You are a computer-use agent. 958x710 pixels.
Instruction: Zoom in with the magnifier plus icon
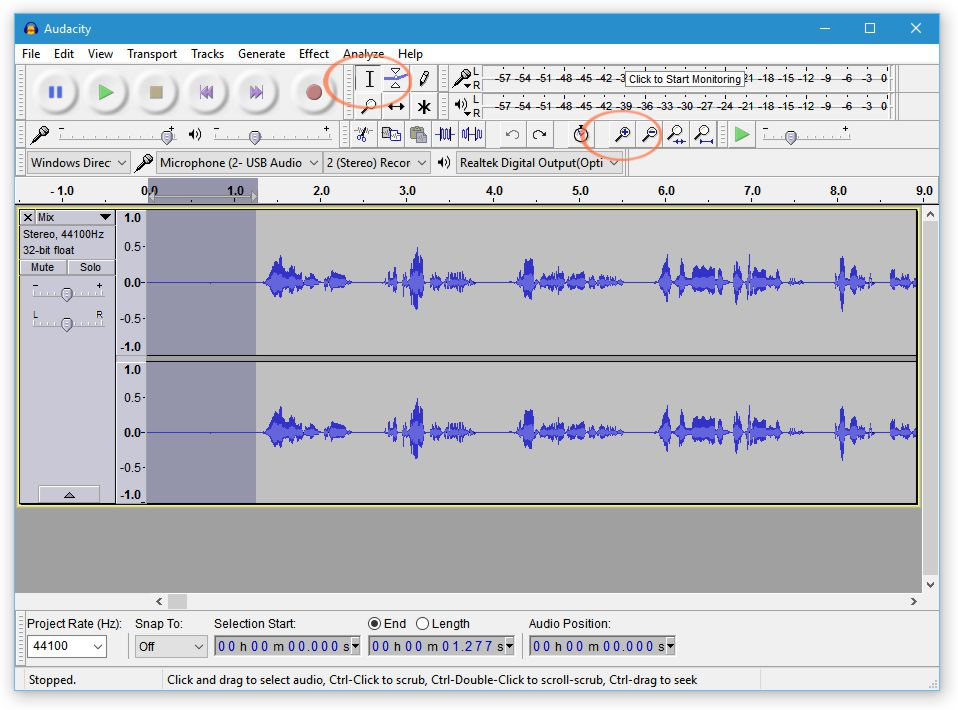pos(623,134)
